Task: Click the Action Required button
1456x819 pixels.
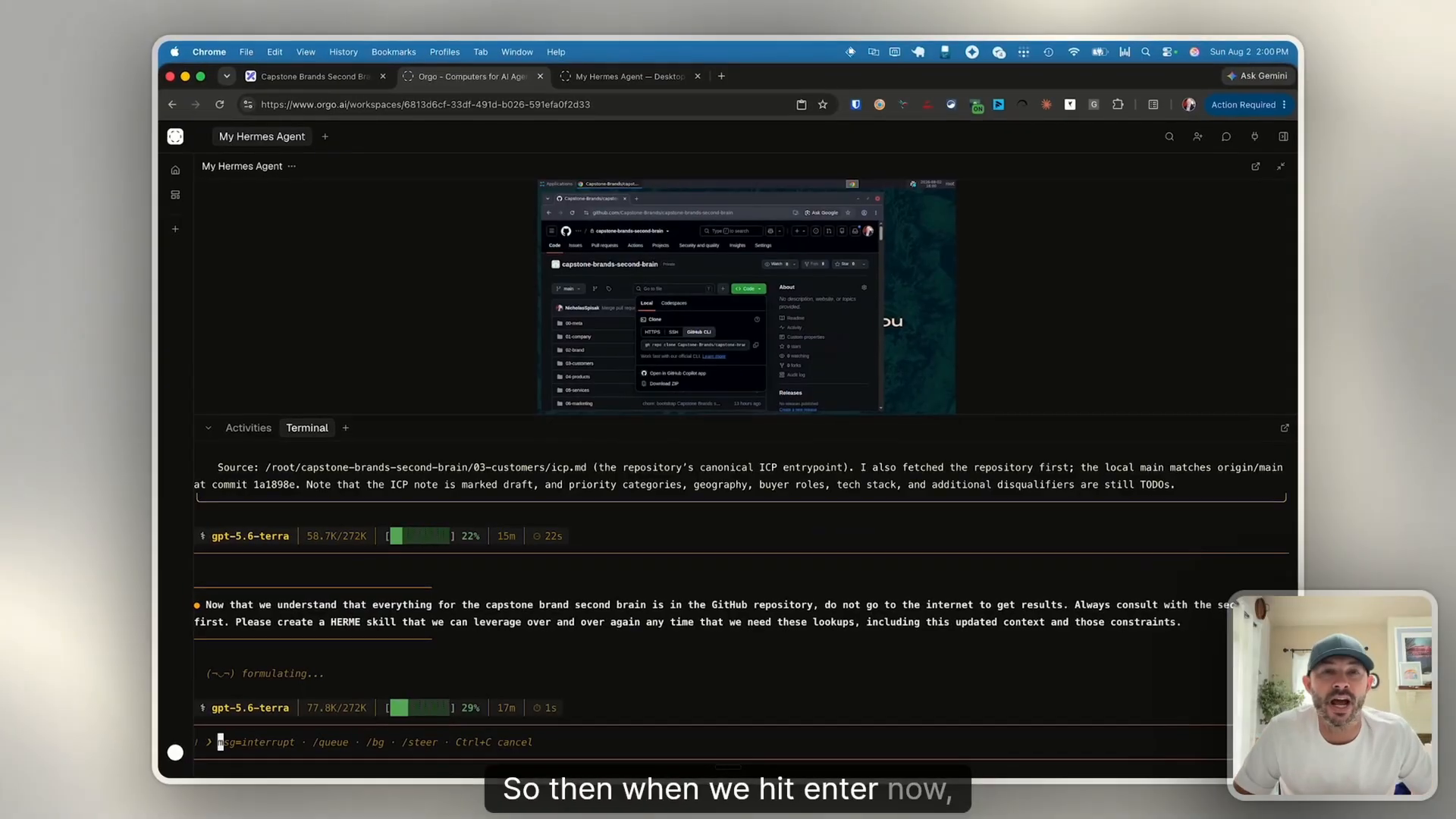Action: (x=1248, y=105)
